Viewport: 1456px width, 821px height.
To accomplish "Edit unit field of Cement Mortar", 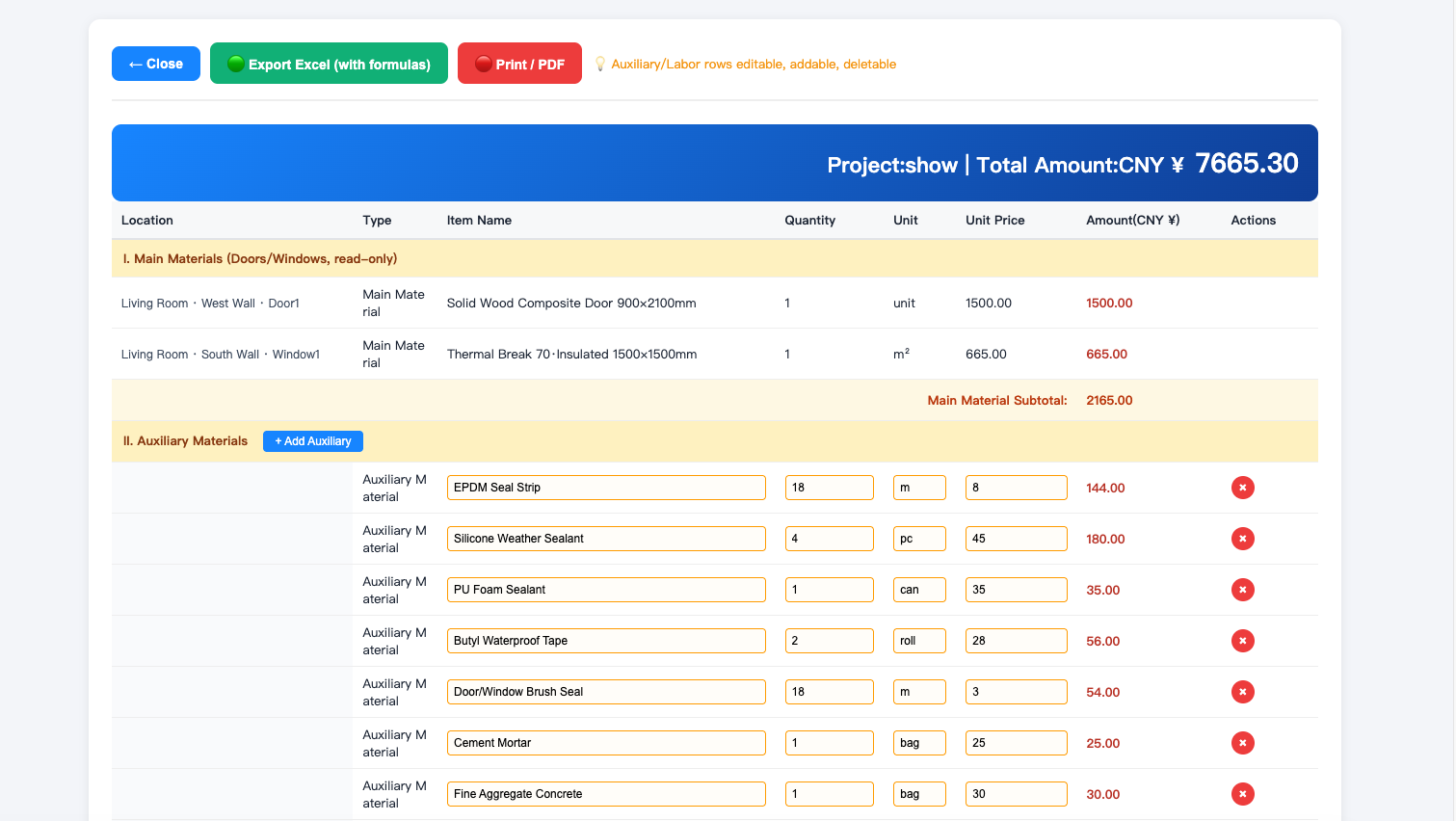I will tap(919, 743).
